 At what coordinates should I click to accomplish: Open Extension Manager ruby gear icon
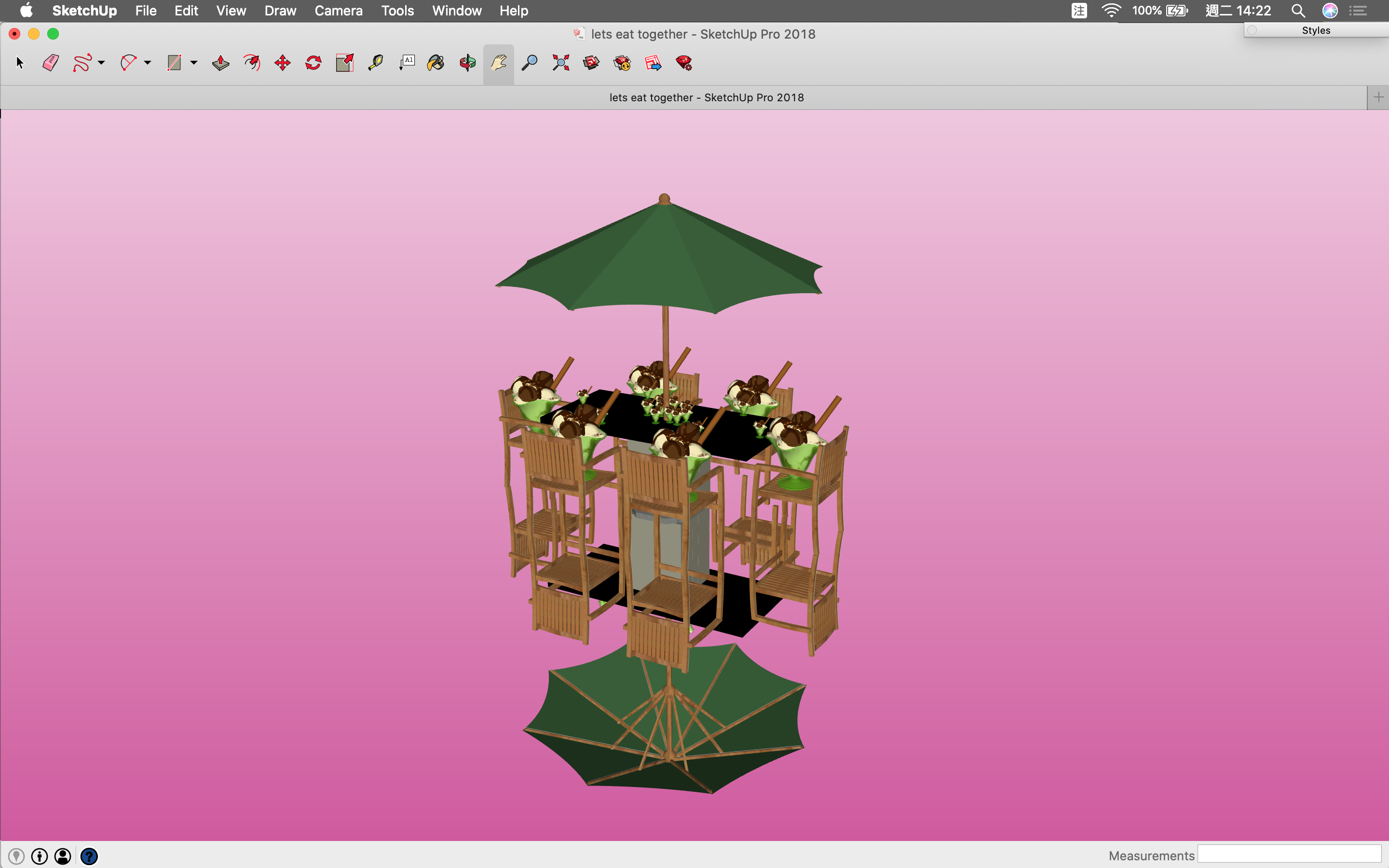click(x=683, y=63)
